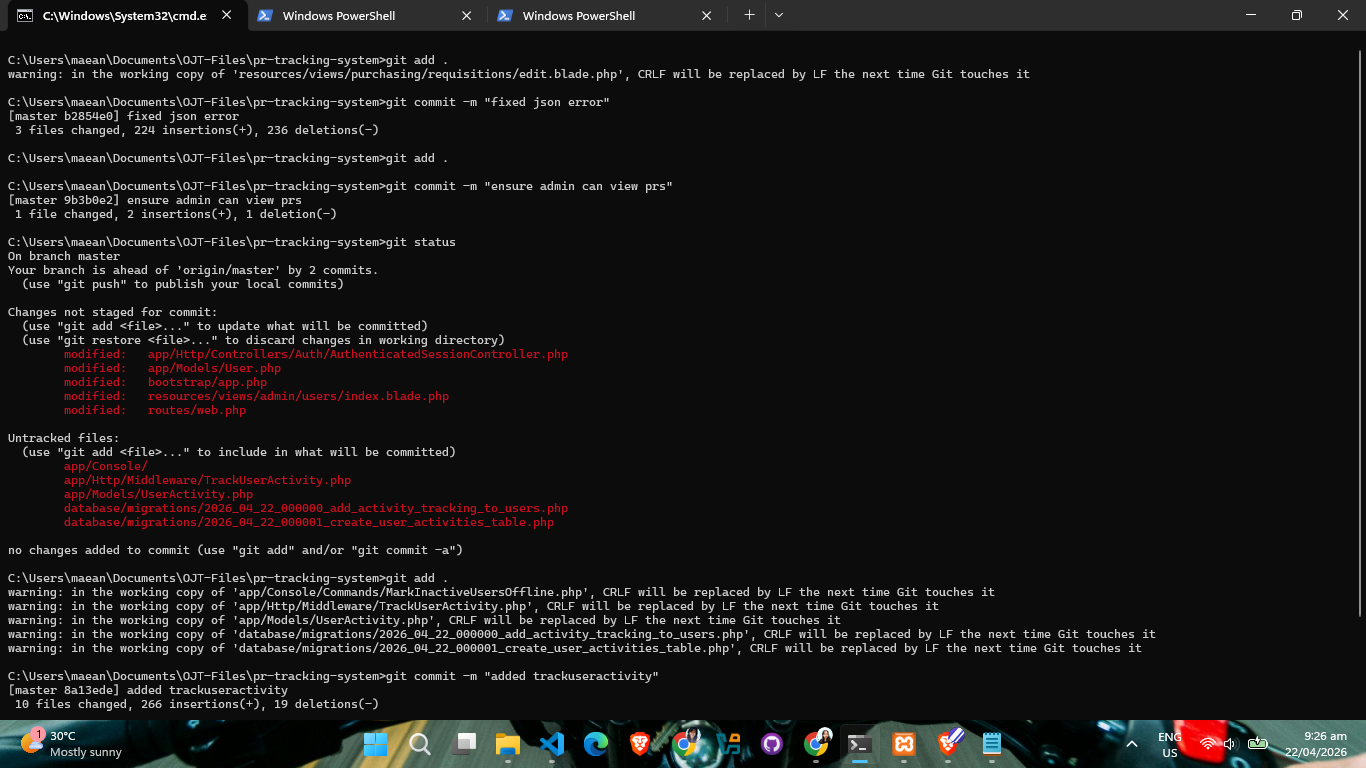Open the new tab profiles dropdown arrow

point(779,15)
